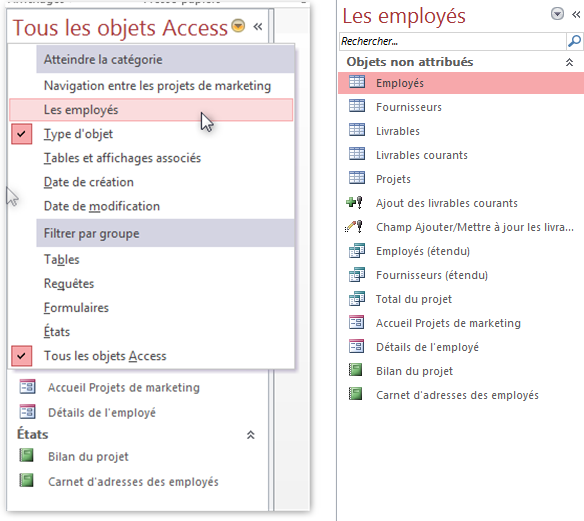The height and width of the screenshot is (521, 584).
Task: Click the Employés row label
Action: (x=400, y=83)
